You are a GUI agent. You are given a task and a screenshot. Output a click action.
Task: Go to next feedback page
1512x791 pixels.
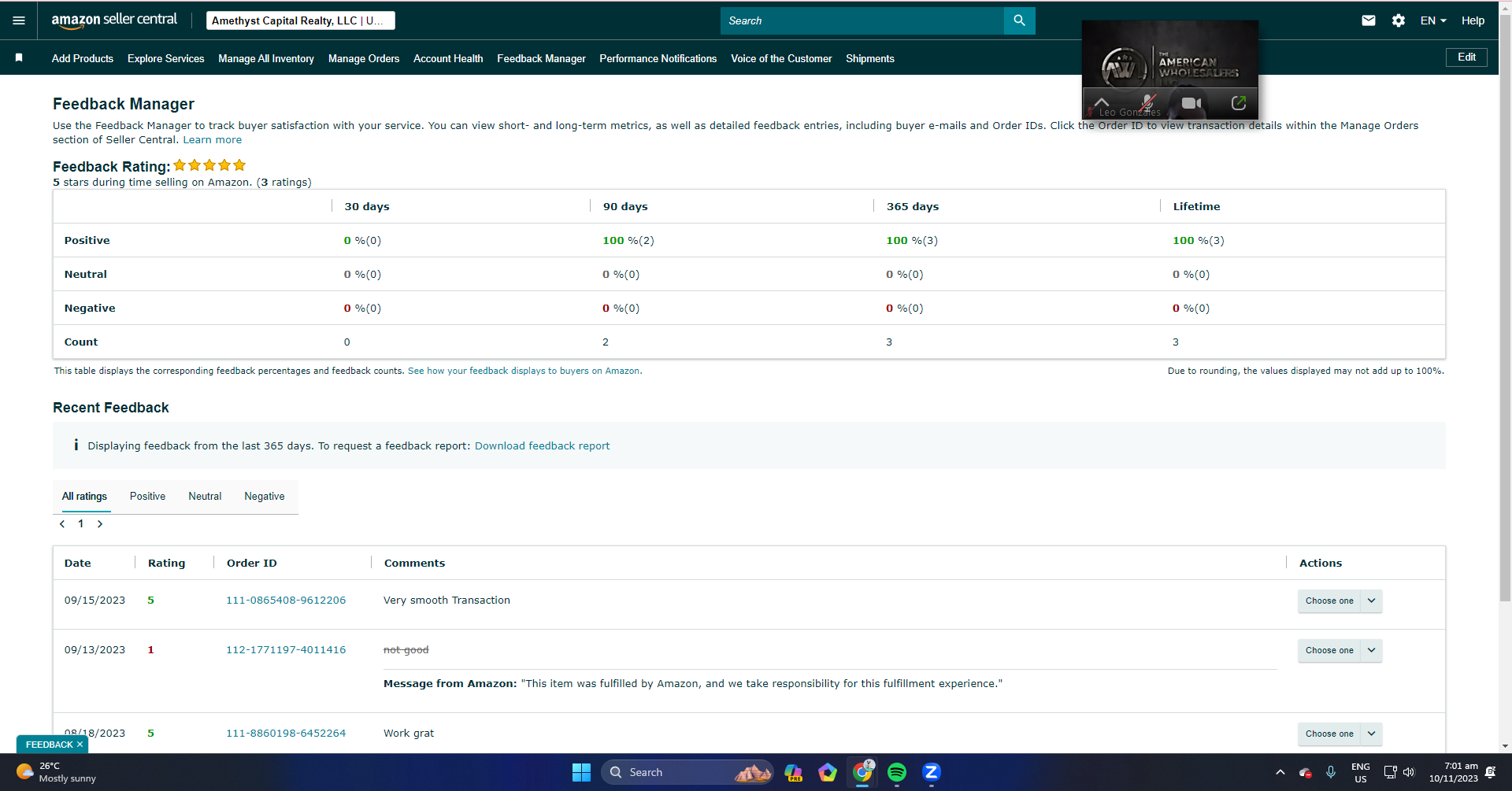click(x=100, y=524)
